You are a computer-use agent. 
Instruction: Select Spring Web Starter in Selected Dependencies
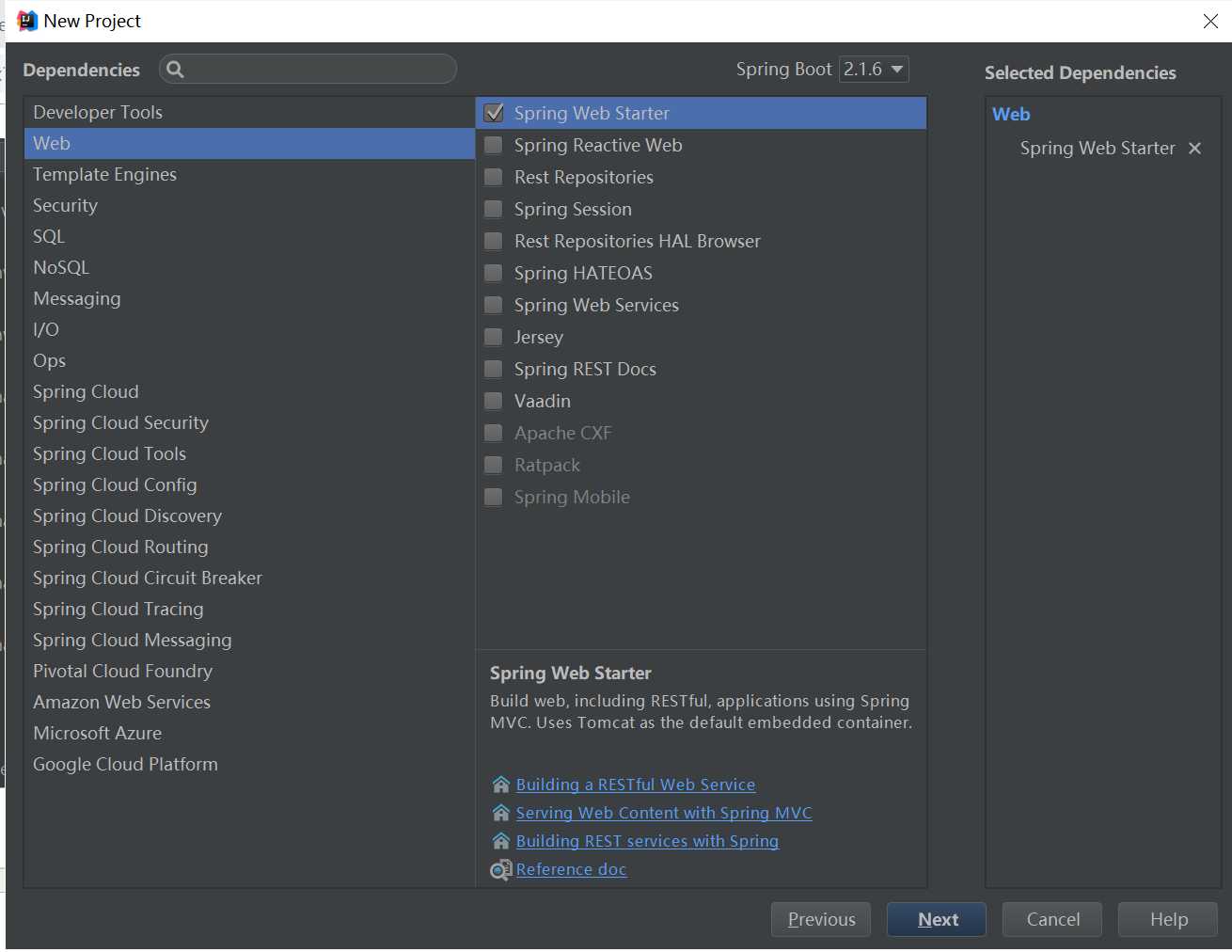(1098, 148)
